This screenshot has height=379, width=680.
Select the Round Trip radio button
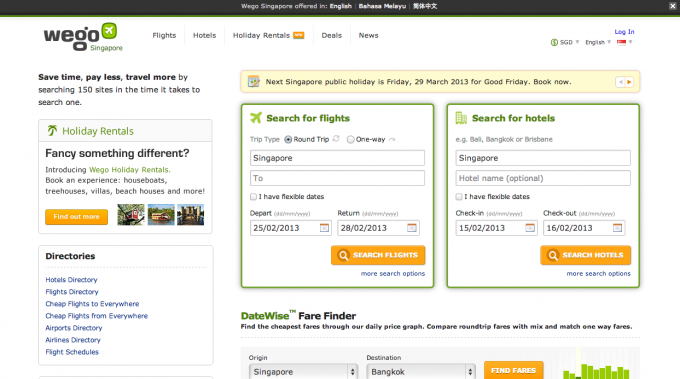pos(288,140)
